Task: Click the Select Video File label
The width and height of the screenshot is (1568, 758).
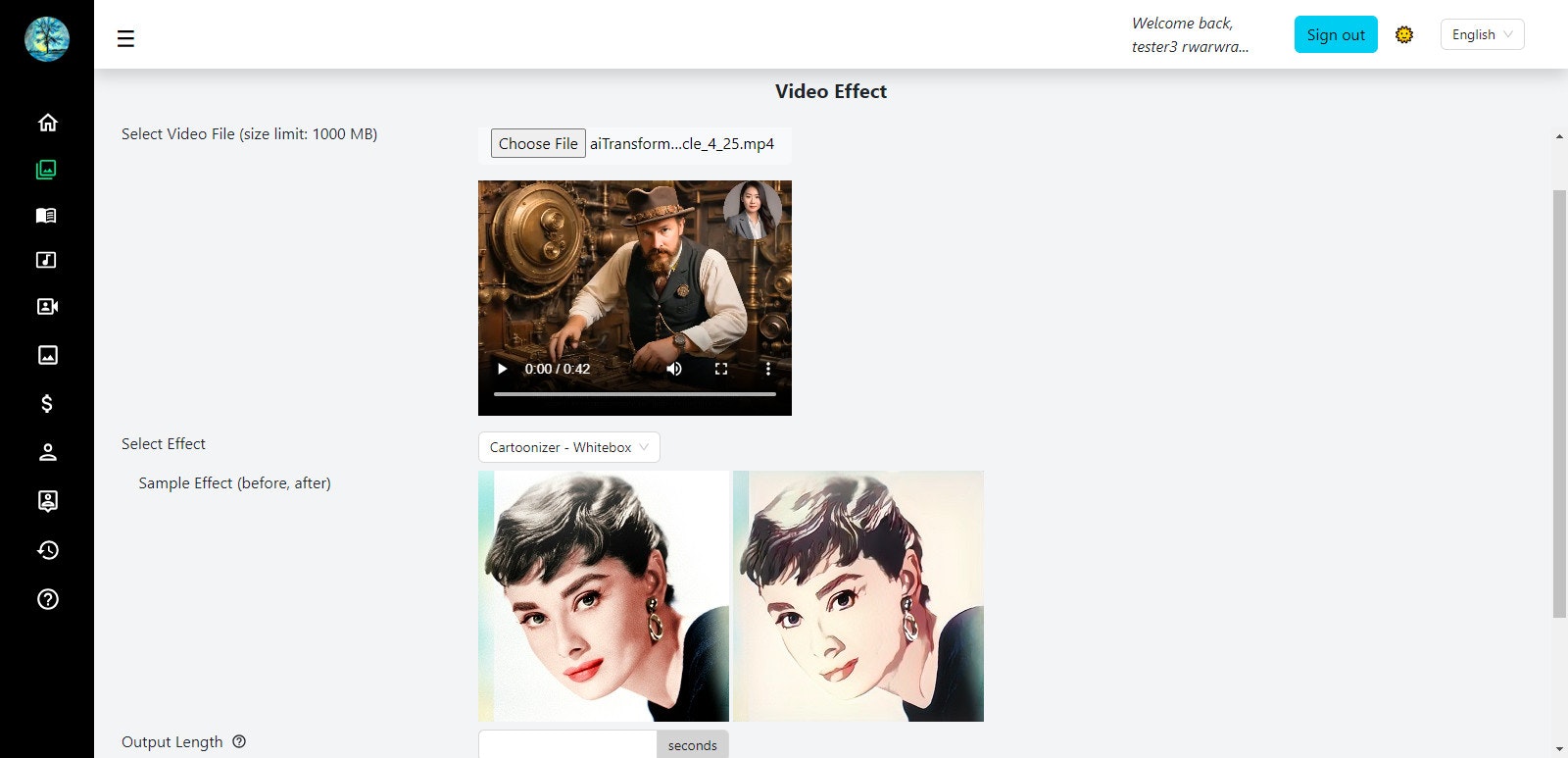Action: point(249,133)
